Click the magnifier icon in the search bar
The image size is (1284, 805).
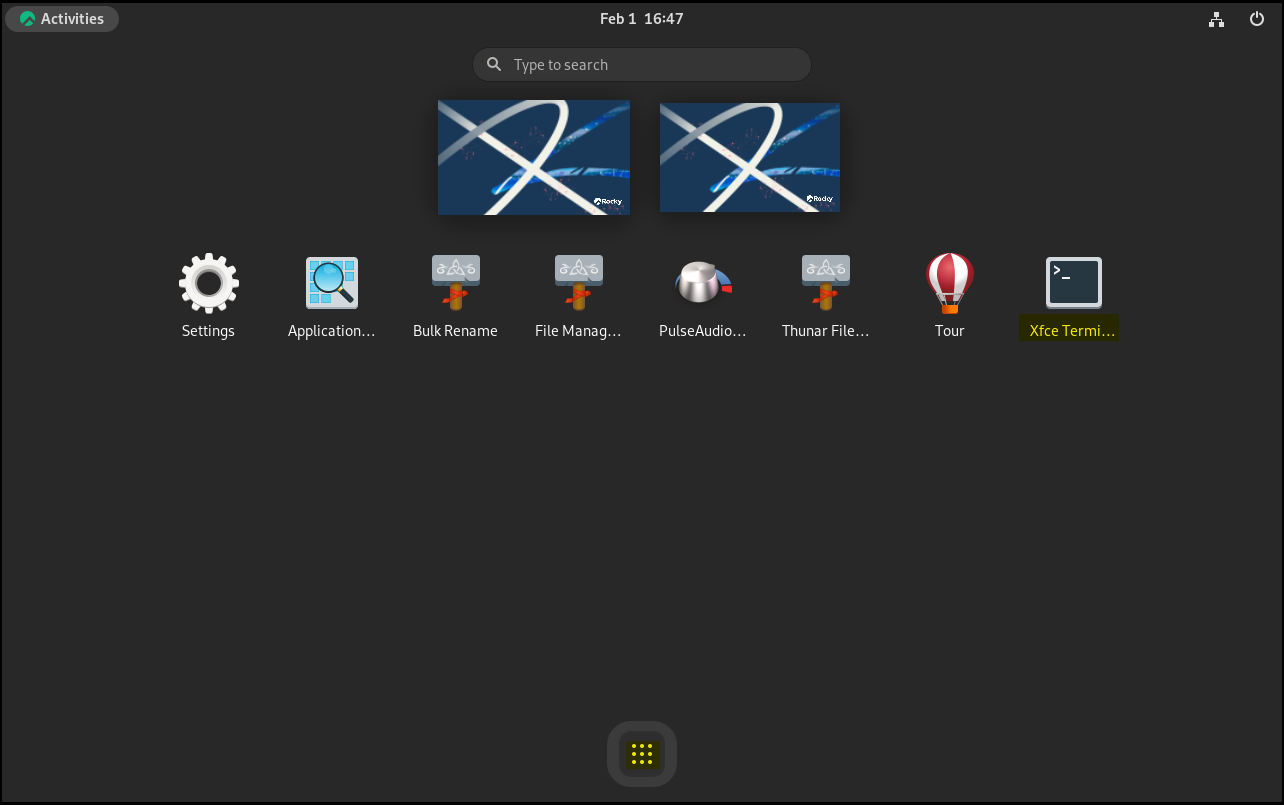[493, 64]
